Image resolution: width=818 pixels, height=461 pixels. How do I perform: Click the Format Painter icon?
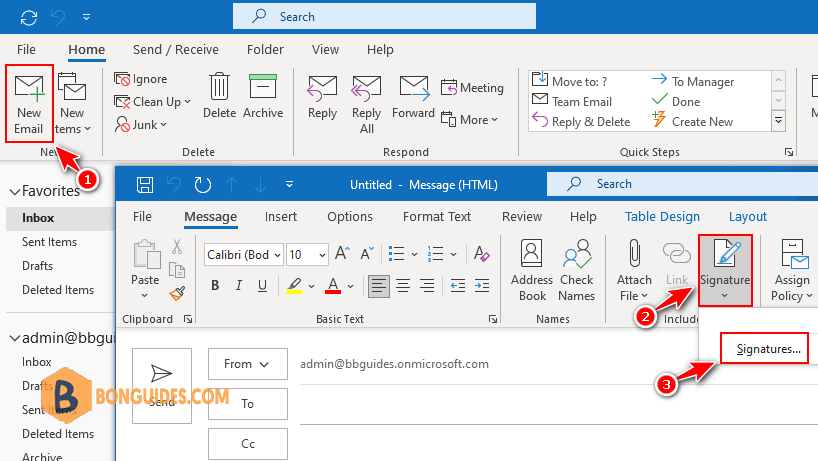(177, 294)
